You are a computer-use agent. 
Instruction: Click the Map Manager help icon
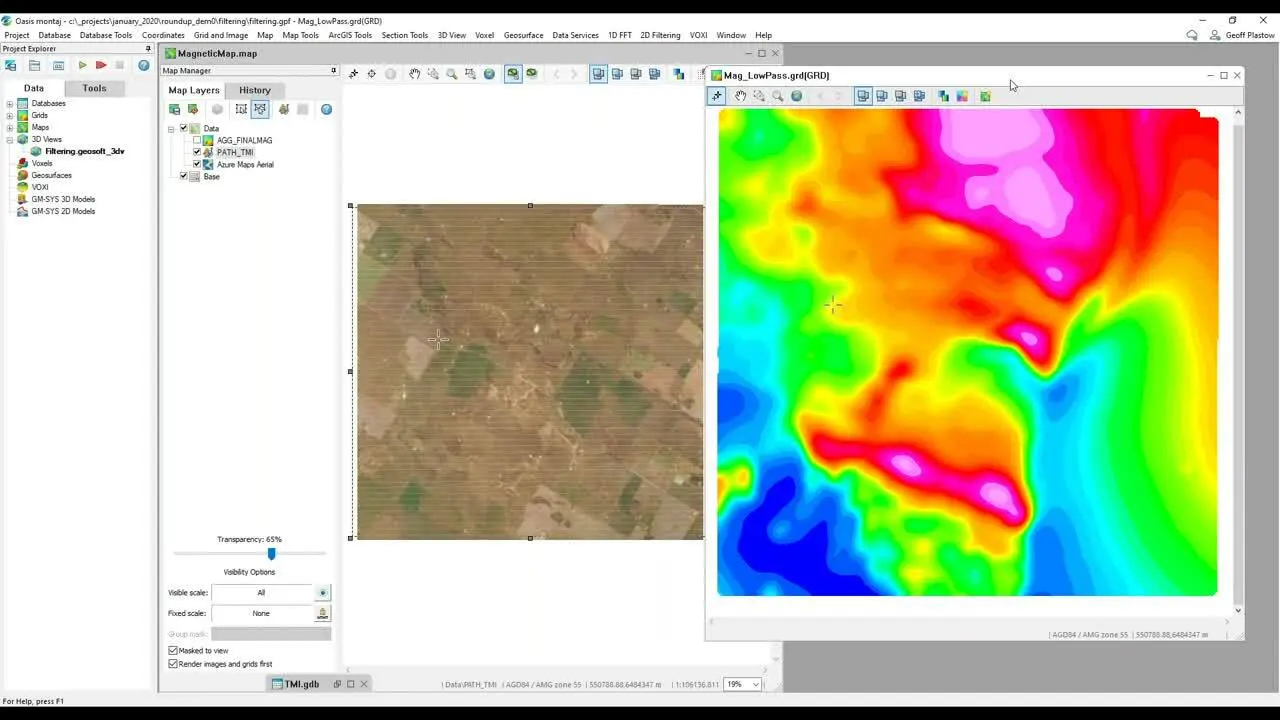pyautogui.click(x=326, y=109)
